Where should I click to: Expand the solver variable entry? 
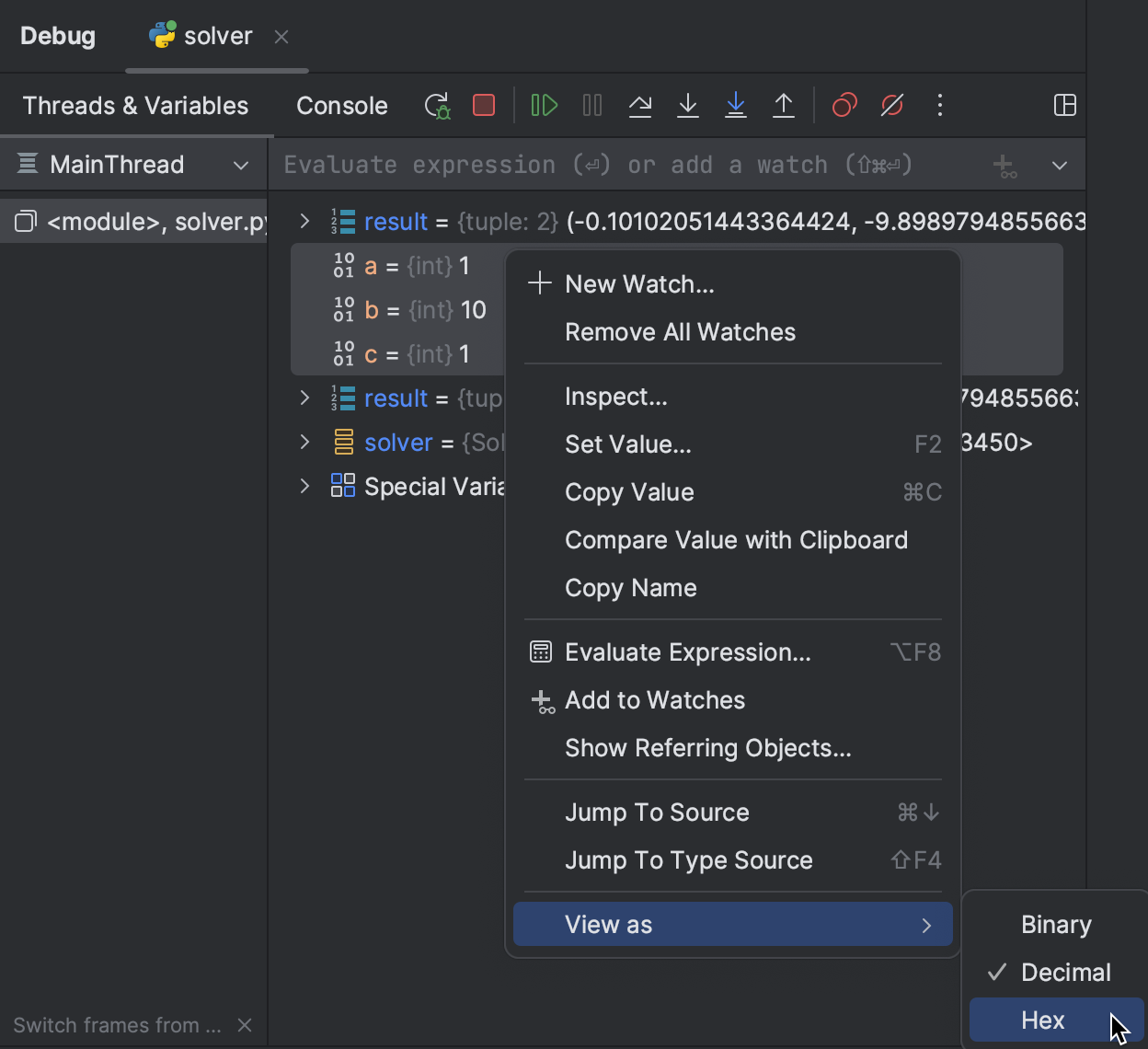pyautogui.click(x=304, y=442)
